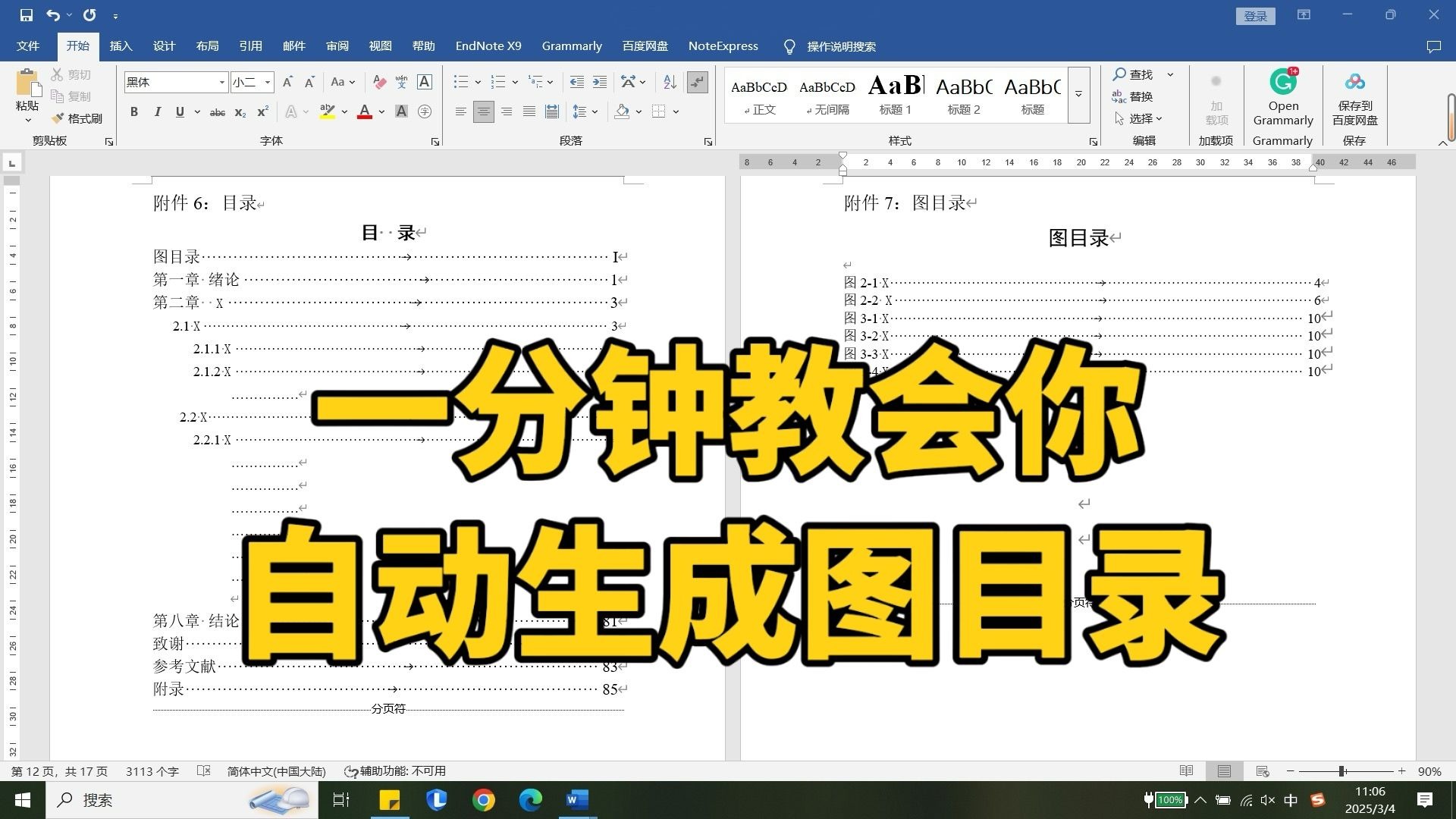Expand the styles gallery with the more arrow
The width and height of the screenshot is (1456, 819).
[1078, 95]
